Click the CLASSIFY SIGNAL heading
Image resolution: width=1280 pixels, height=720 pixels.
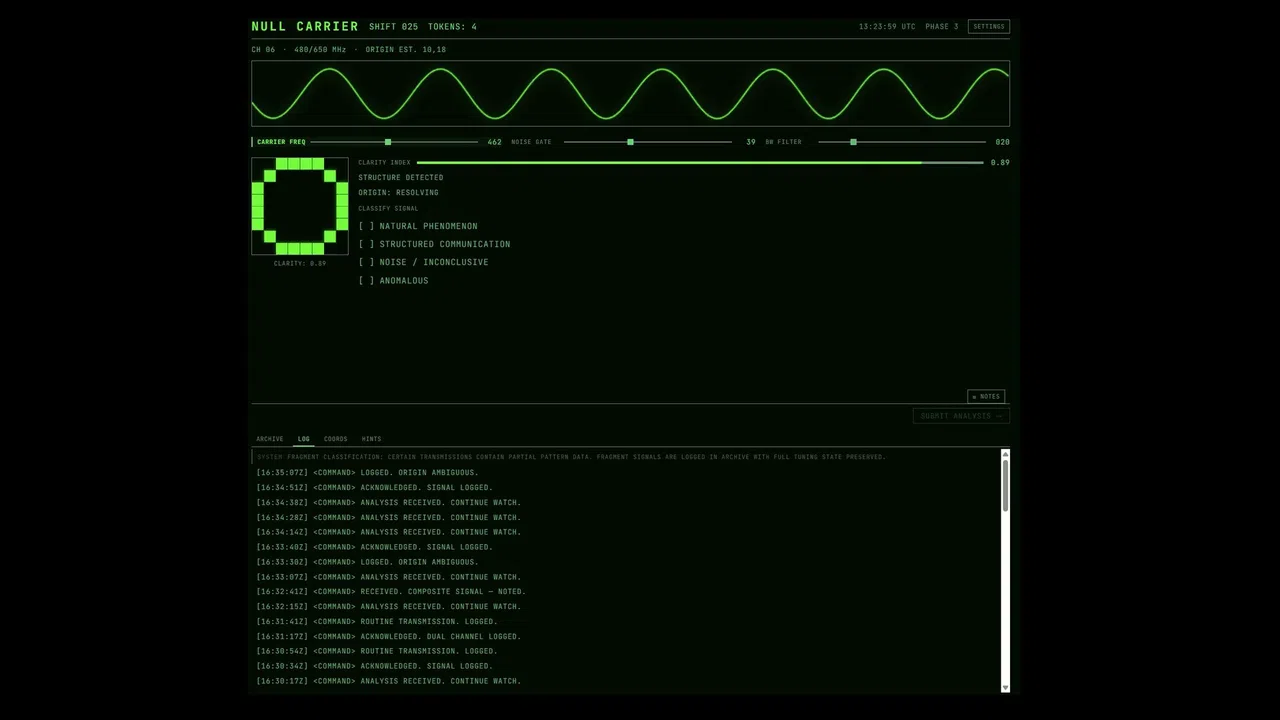(x=388, y=209)
